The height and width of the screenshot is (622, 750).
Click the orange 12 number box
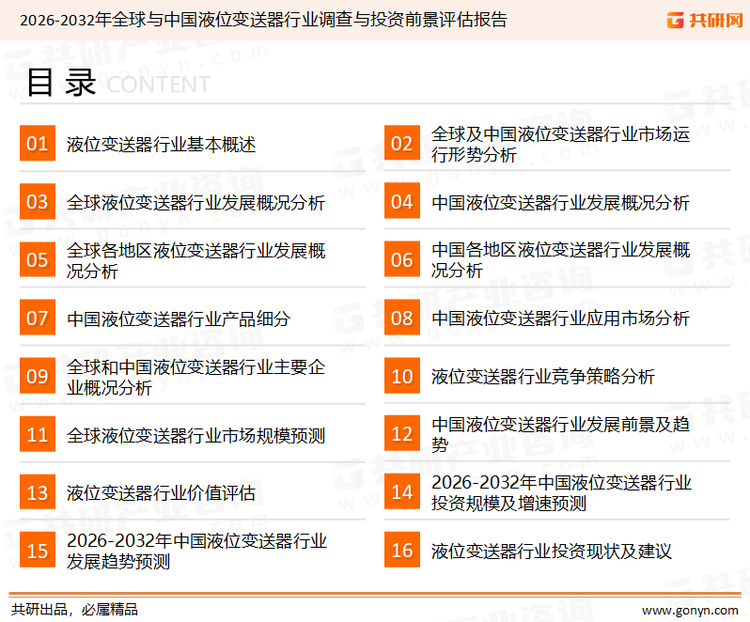pos(402,433)
